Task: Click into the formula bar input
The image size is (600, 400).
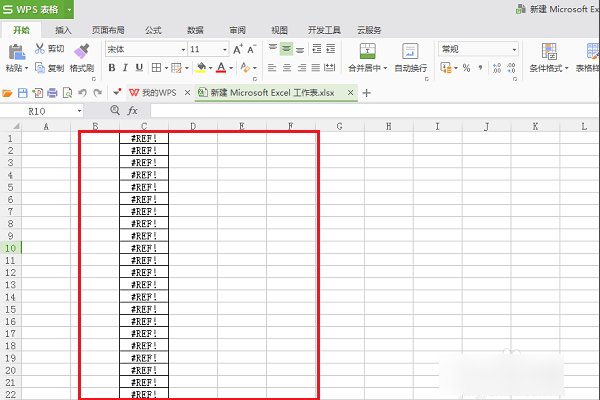Action: coord(375,111)
